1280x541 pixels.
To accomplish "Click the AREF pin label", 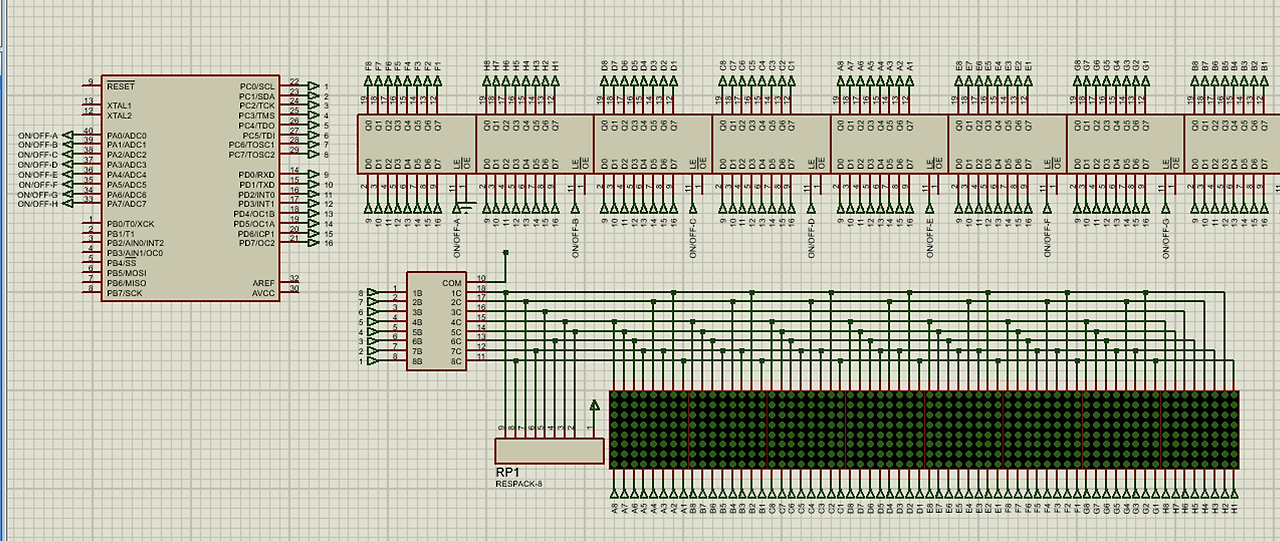I will click(x=263, y=283).
